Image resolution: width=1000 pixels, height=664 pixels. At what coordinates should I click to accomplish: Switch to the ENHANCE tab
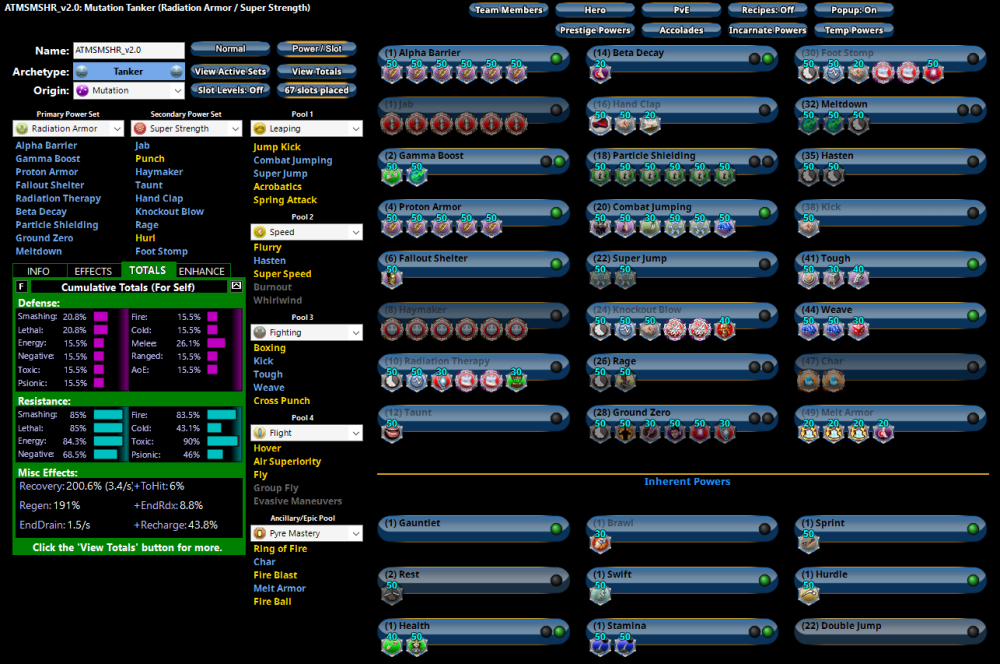(x=202, y=270)
